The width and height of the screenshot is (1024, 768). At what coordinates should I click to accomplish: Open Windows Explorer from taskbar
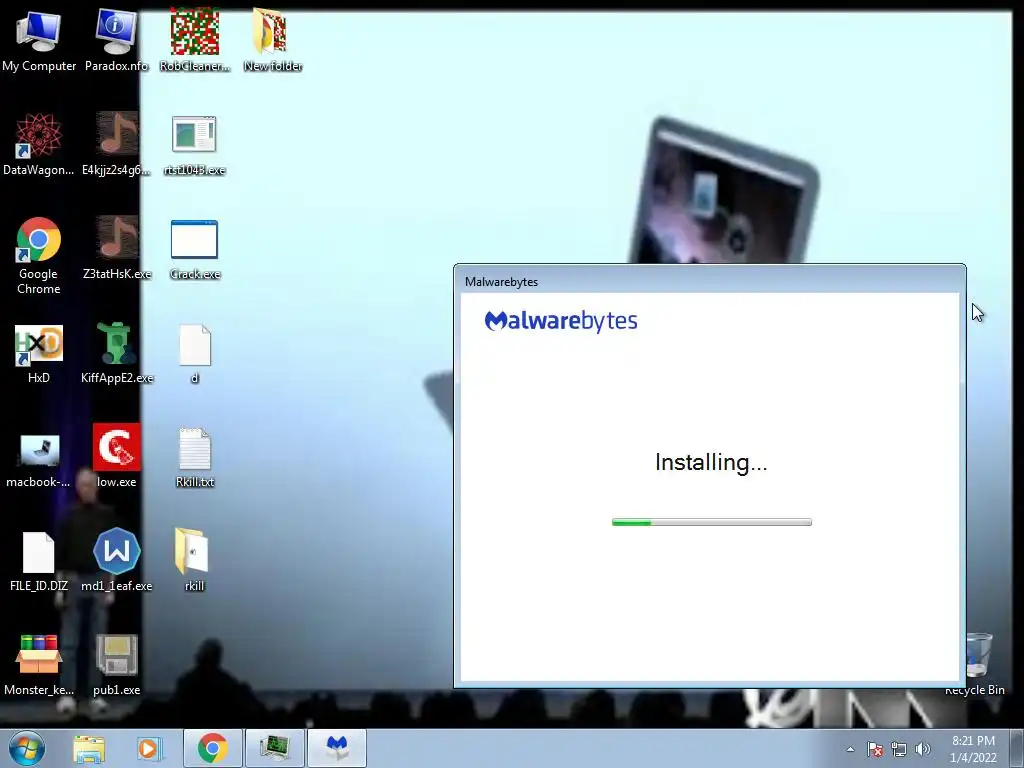[x=89, y=748]
